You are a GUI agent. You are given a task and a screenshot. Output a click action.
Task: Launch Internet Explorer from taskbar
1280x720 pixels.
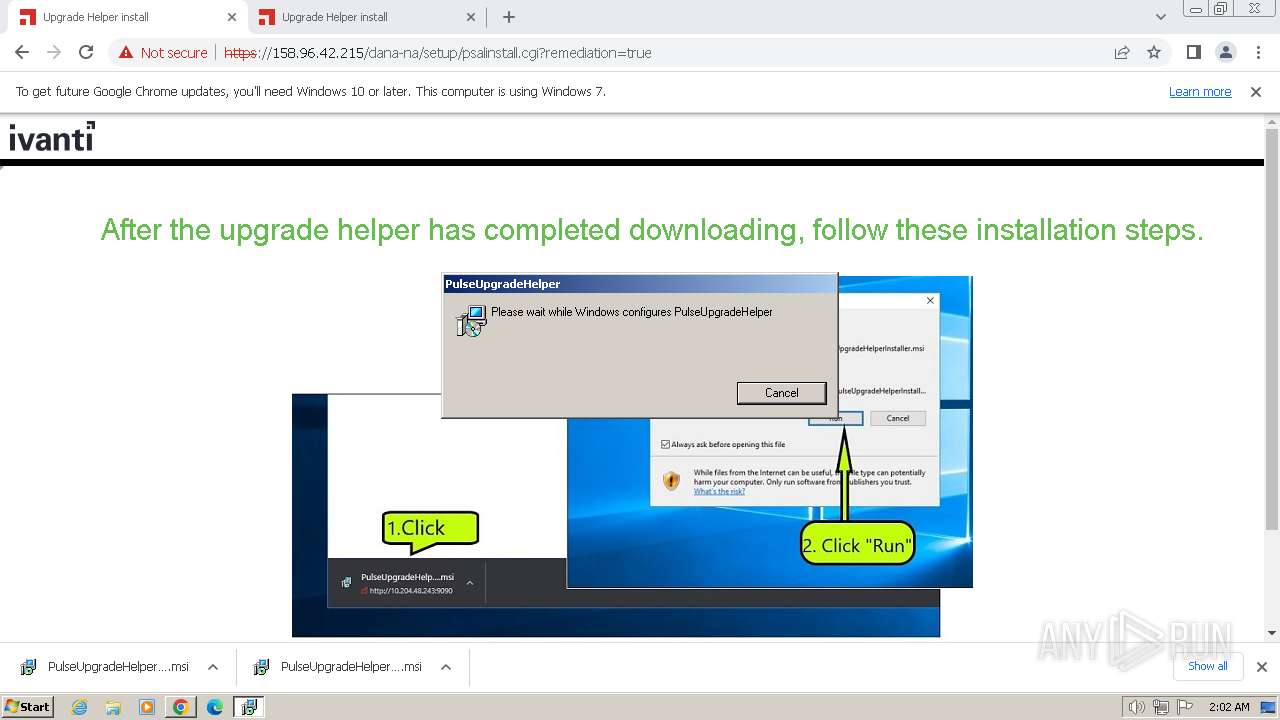click(79, 707)
